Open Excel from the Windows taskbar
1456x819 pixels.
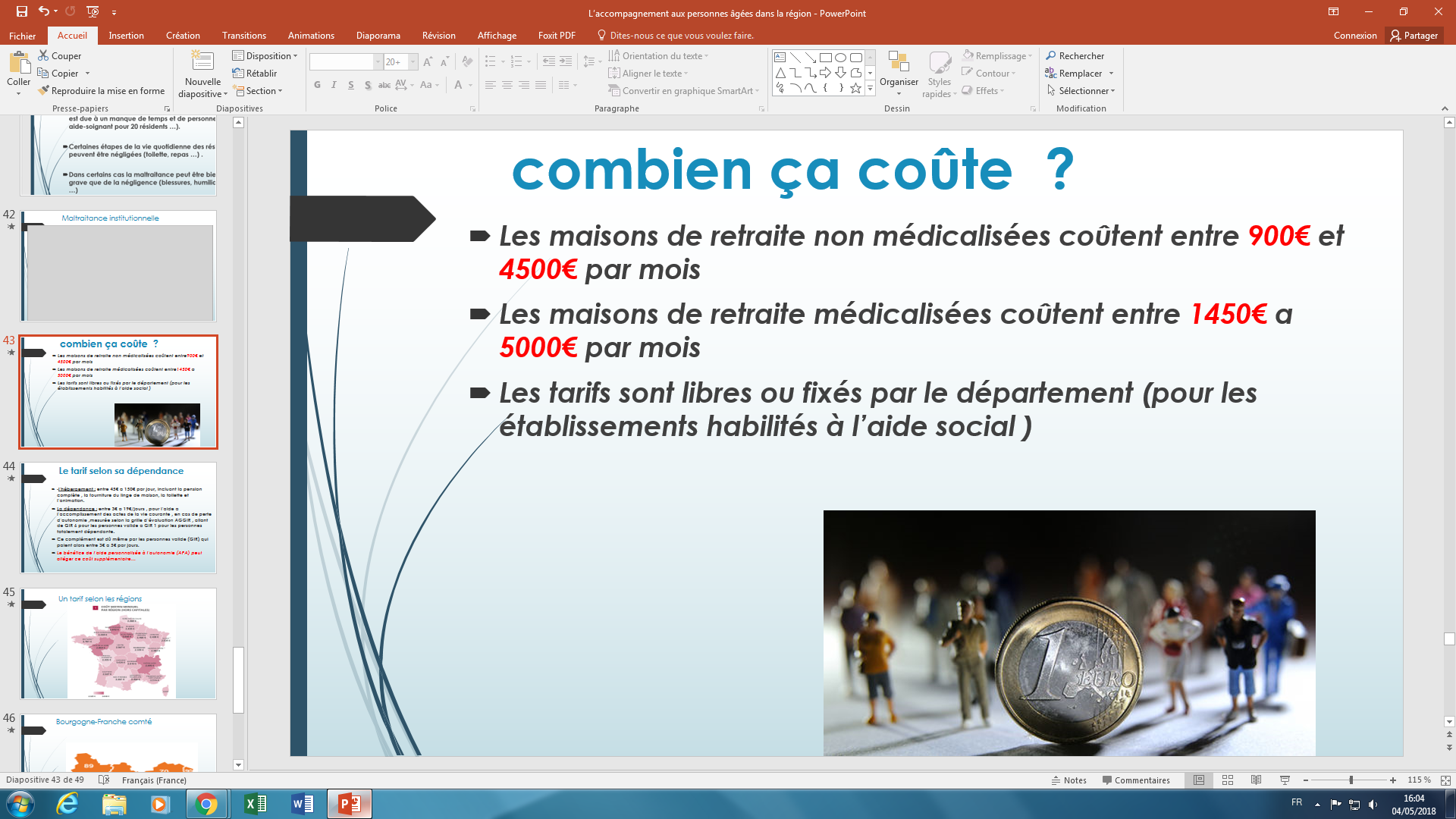point(256,804)
